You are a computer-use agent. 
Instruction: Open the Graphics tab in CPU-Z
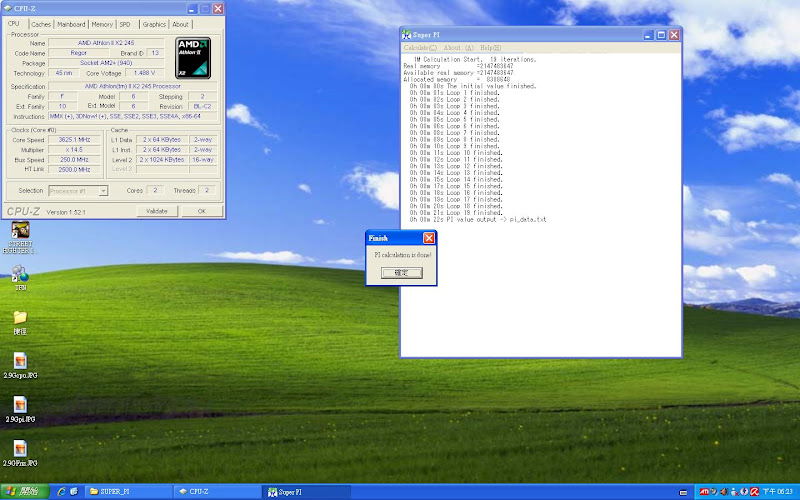point(154,24)
